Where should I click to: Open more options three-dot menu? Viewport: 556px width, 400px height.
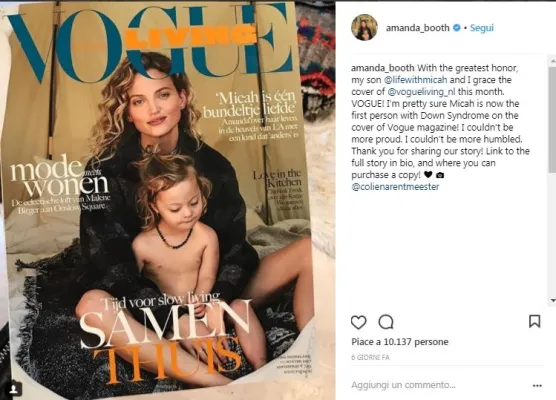[x=537, y=385]
